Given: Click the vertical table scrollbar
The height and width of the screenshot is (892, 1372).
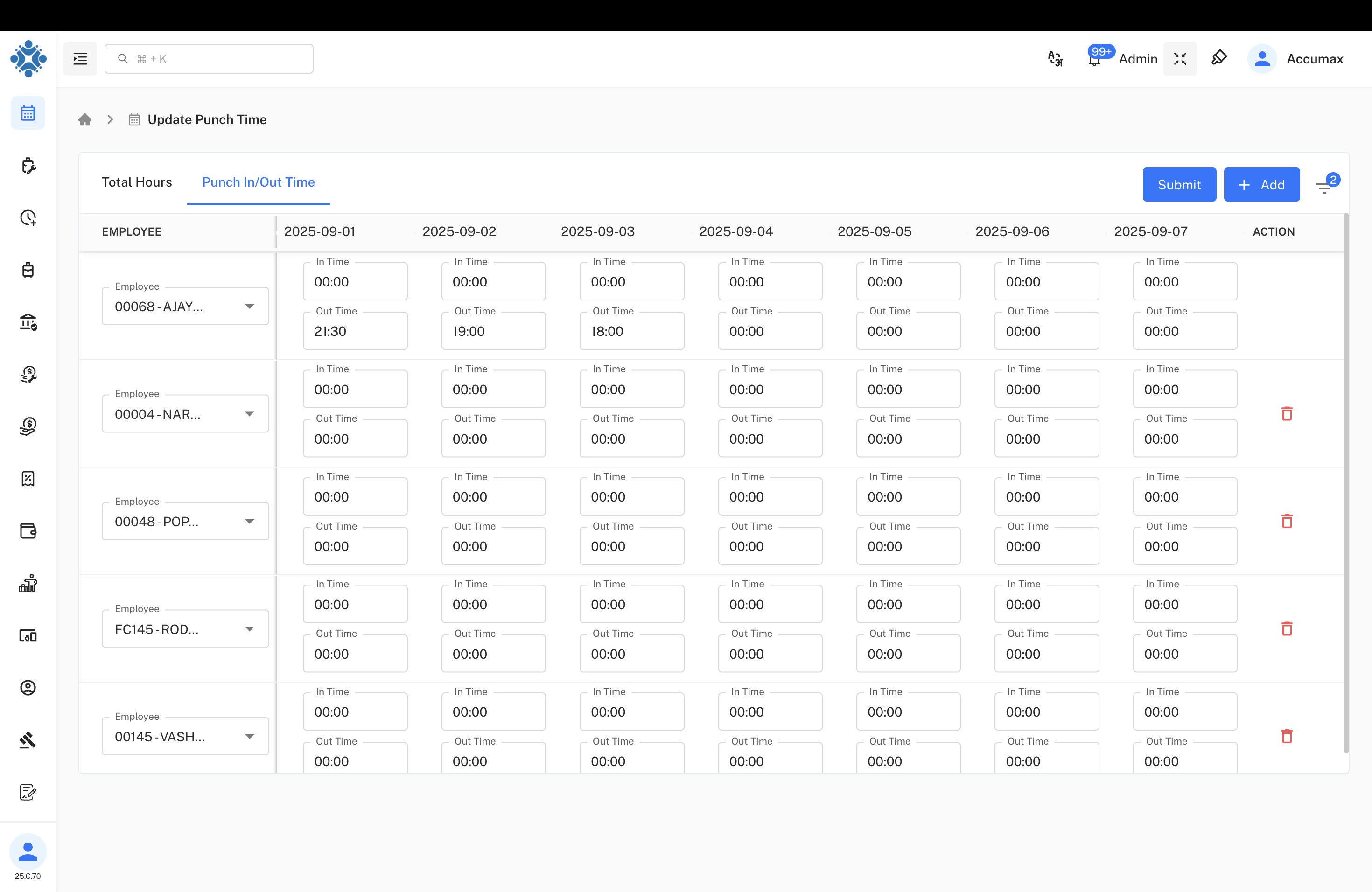Looking at the screenshot, I should (x=1346, y=484).
